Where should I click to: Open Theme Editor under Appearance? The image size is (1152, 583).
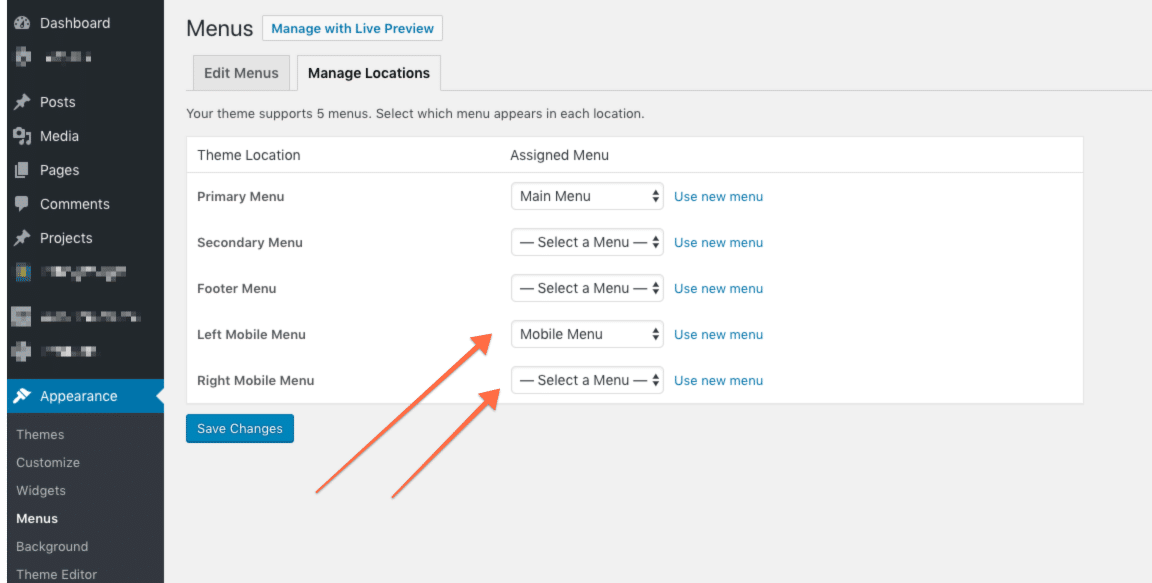point(57,574)
